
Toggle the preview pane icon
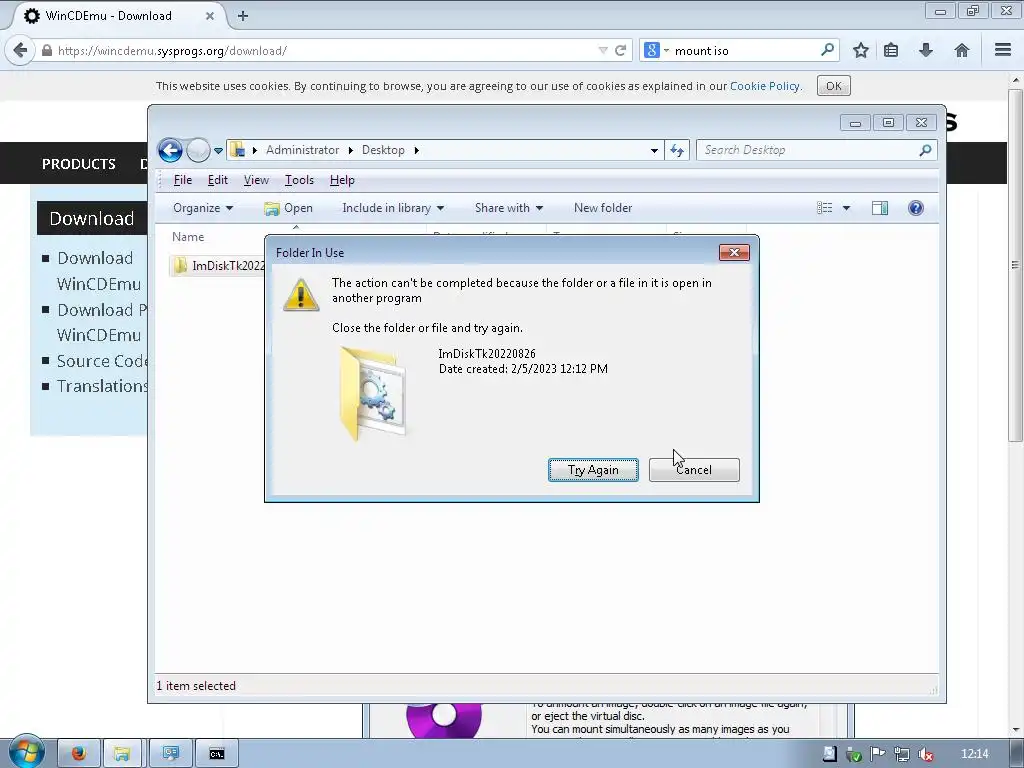pos(880,208)
